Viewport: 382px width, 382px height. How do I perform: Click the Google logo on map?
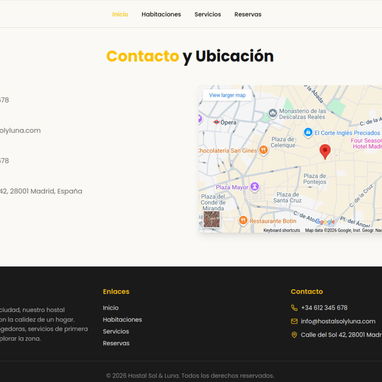point(325,222)
